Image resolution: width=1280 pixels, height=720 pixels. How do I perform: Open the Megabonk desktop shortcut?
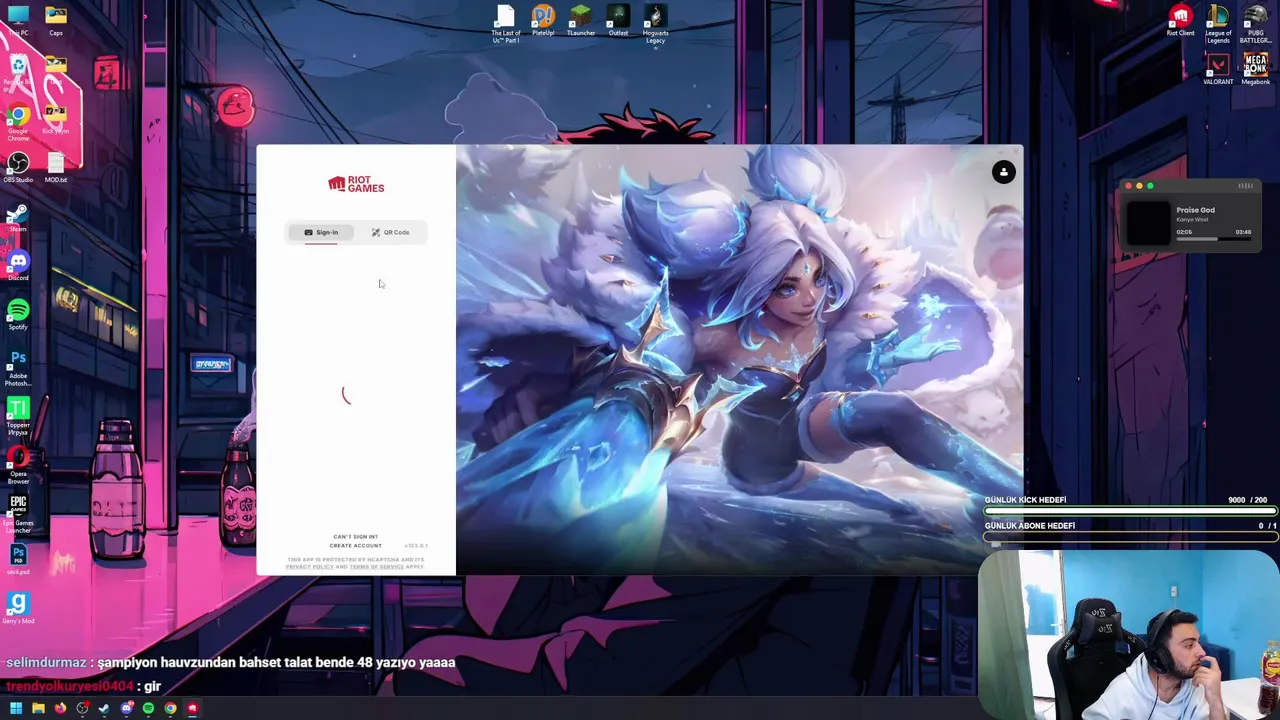pyautogui.click(x=1256, y=70)
